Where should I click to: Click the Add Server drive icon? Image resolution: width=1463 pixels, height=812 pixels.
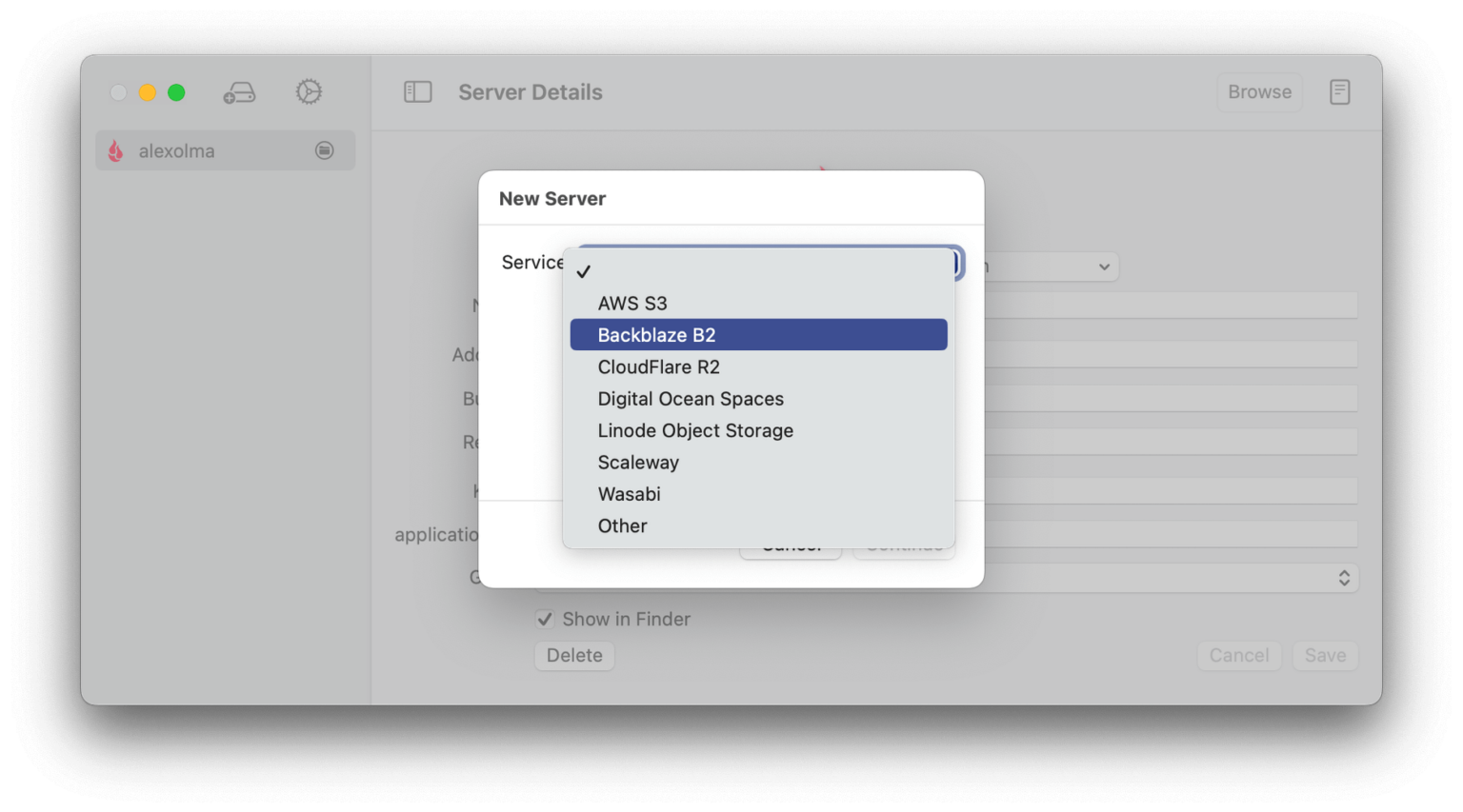[240, 91]
